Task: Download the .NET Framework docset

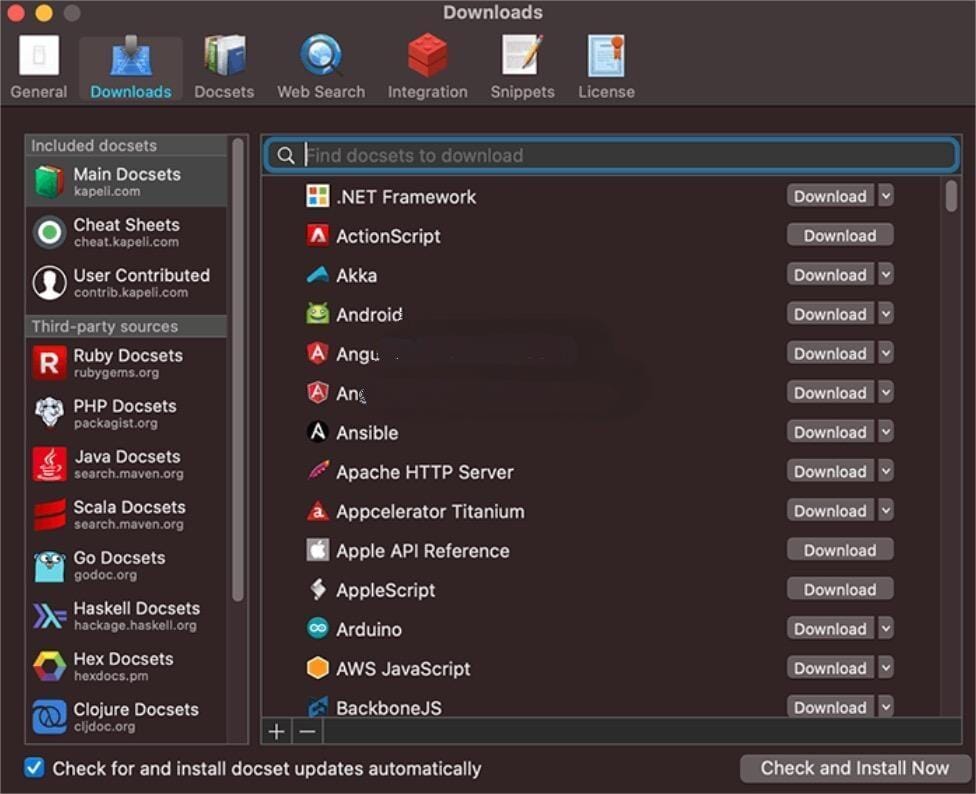Action: click(830, 196)
